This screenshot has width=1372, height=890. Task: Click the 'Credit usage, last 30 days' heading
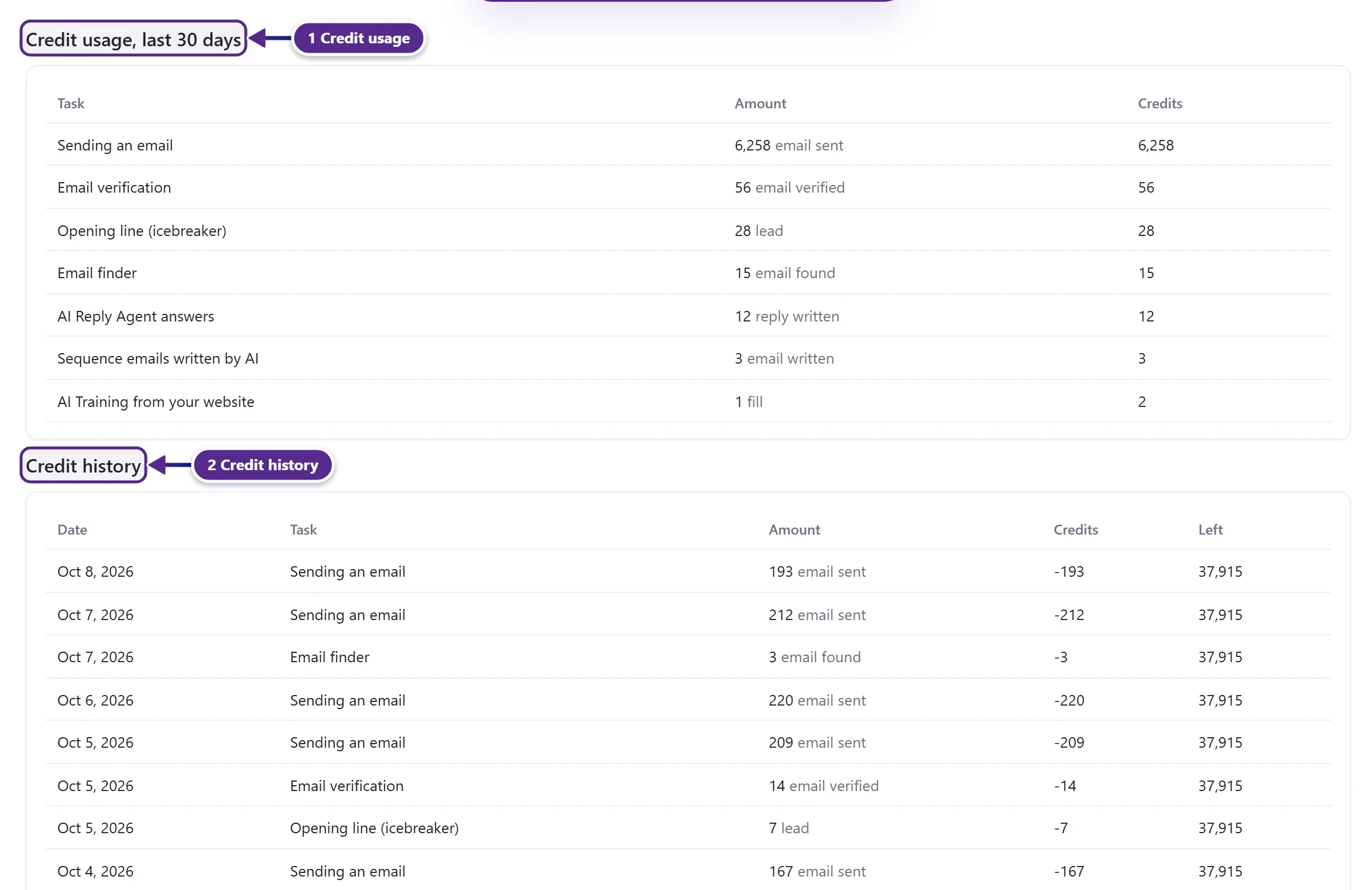pos(133,39)
